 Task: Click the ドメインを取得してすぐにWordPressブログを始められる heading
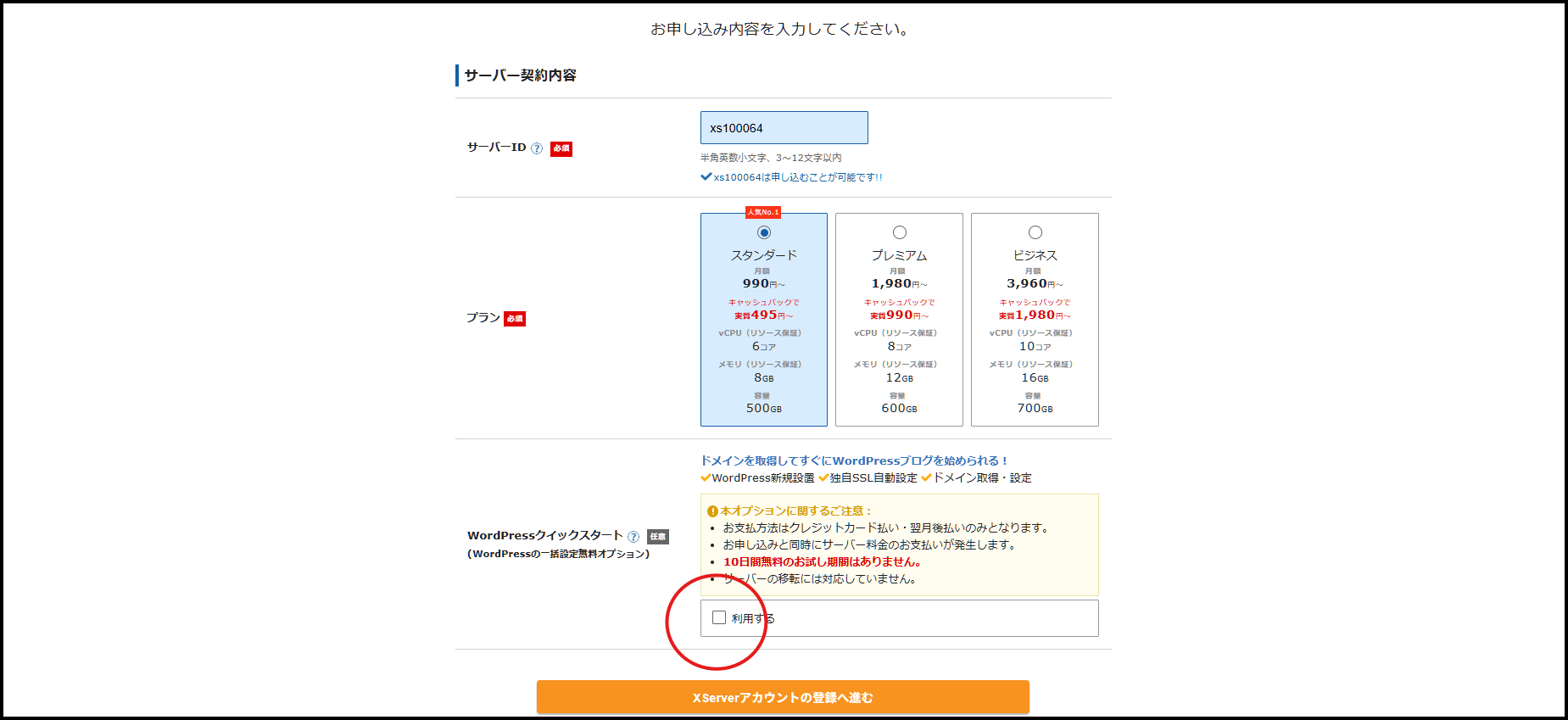coord(854,460)
